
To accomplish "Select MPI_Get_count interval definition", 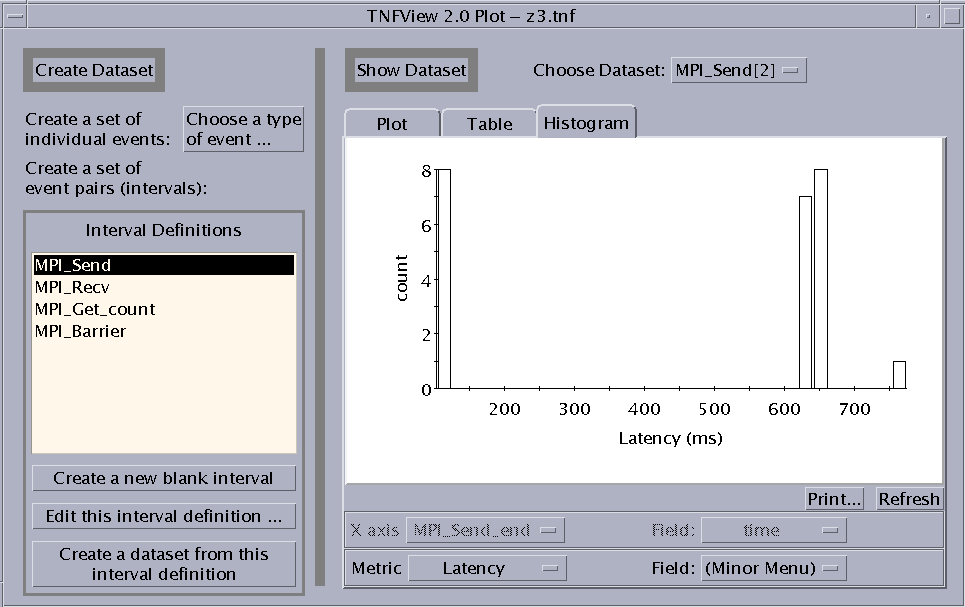I will coord(164,309).
